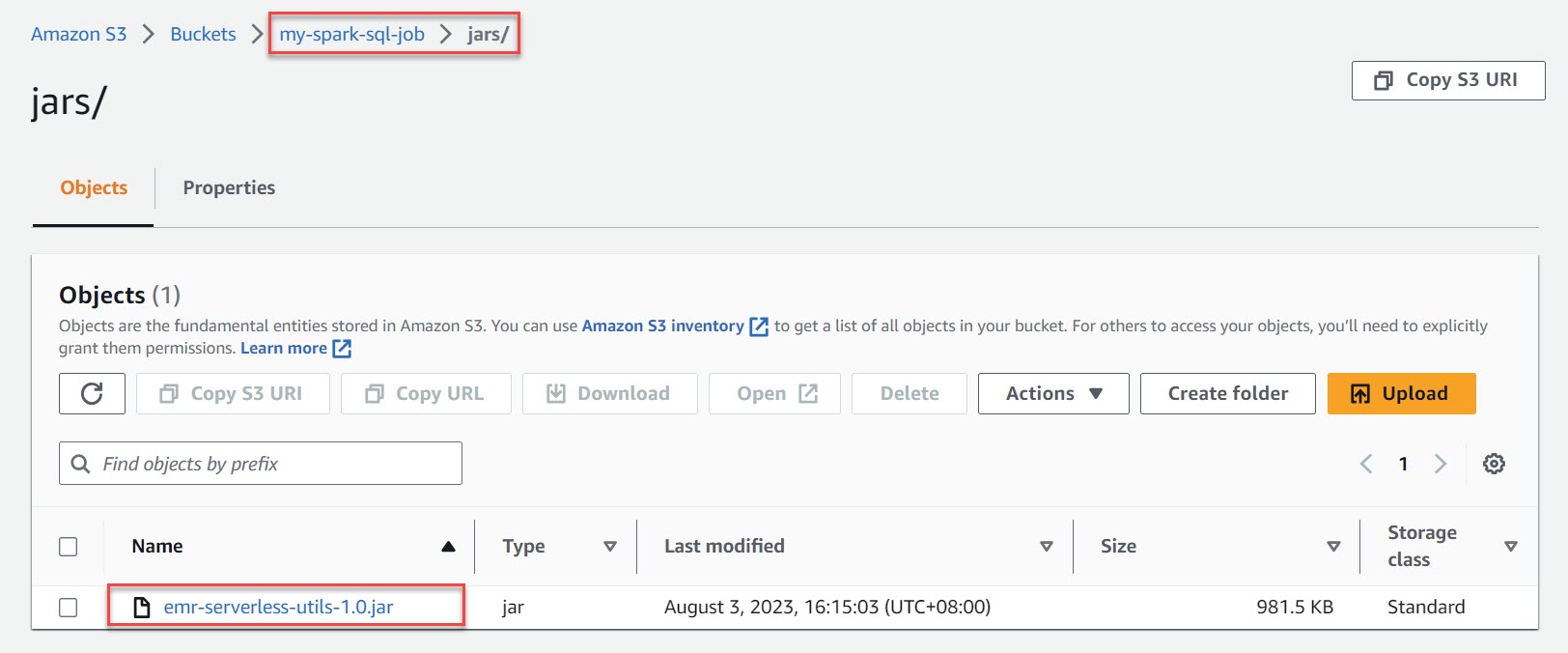Click the Standard storage class cell

tap(1426, 608)
